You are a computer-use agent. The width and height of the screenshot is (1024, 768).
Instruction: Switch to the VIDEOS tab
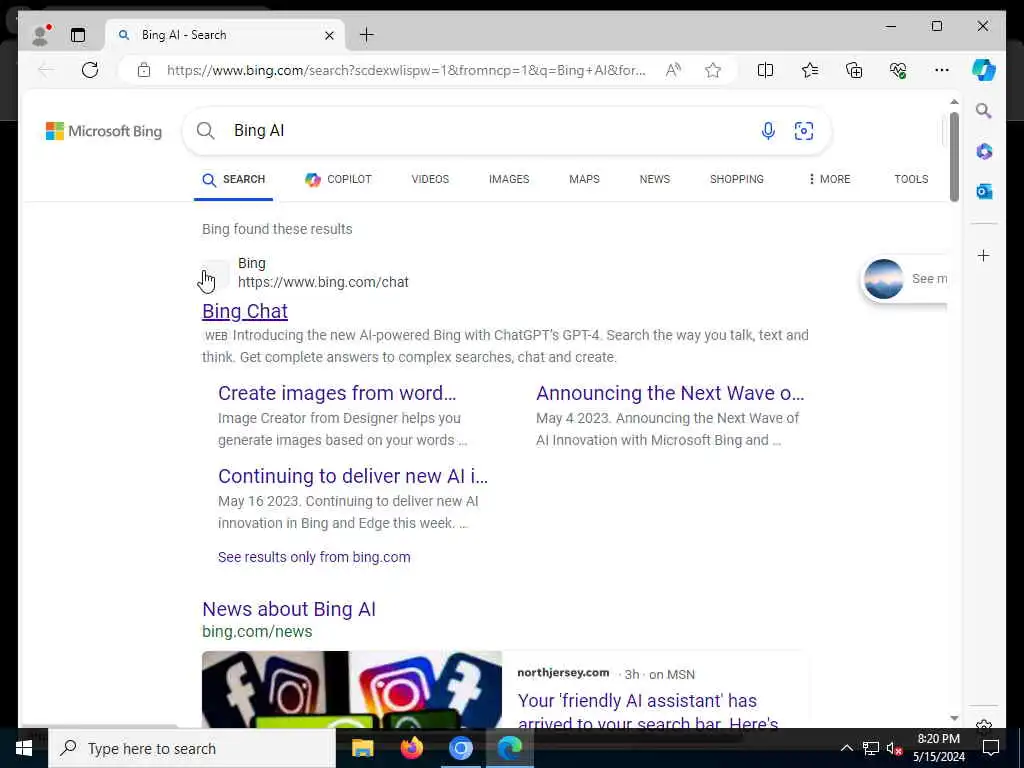430,180
